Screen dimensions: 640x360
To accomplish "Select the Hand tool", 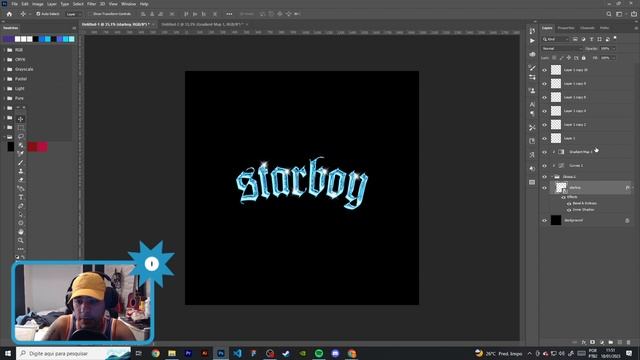I will pos(20,232).
